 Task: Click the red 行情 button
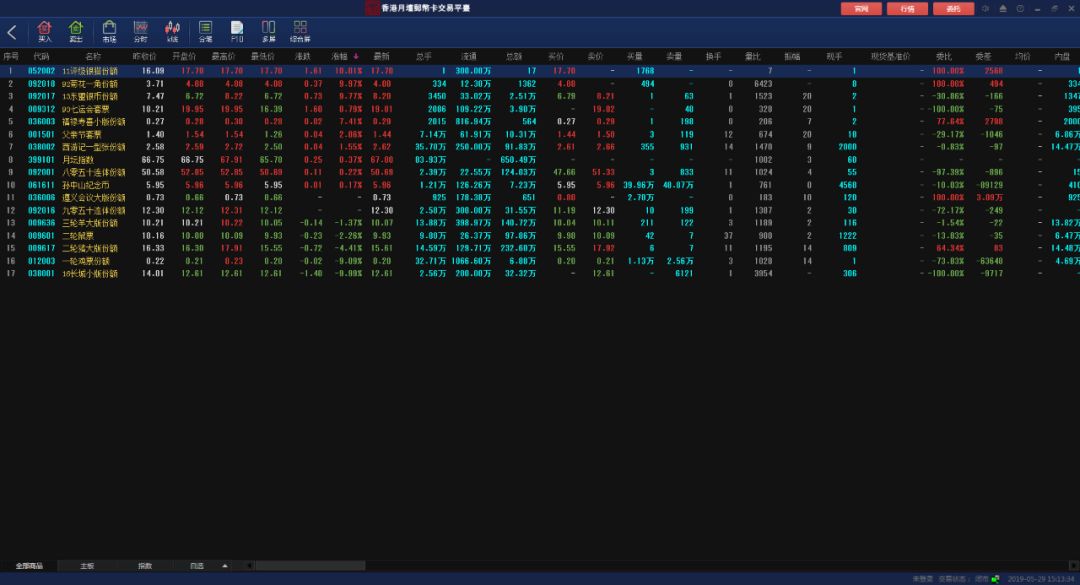[907, 9]
